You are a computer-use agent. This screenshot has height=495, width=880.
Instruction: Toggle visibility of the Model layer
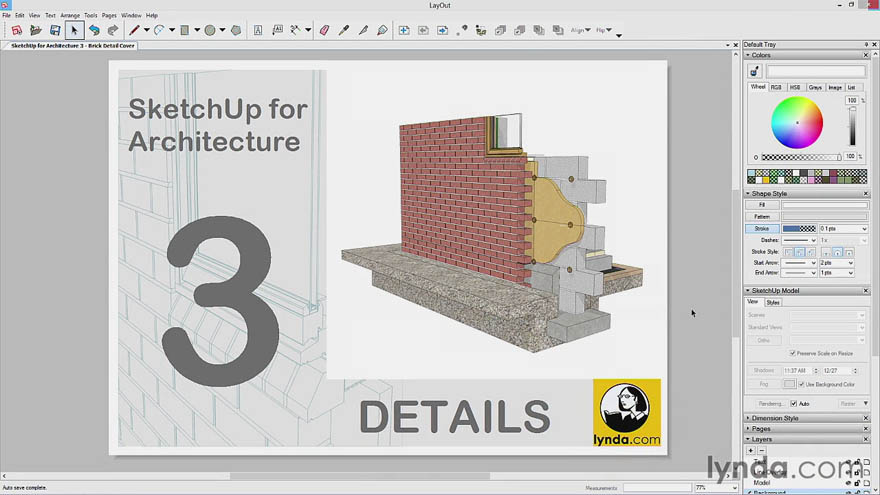848,483
